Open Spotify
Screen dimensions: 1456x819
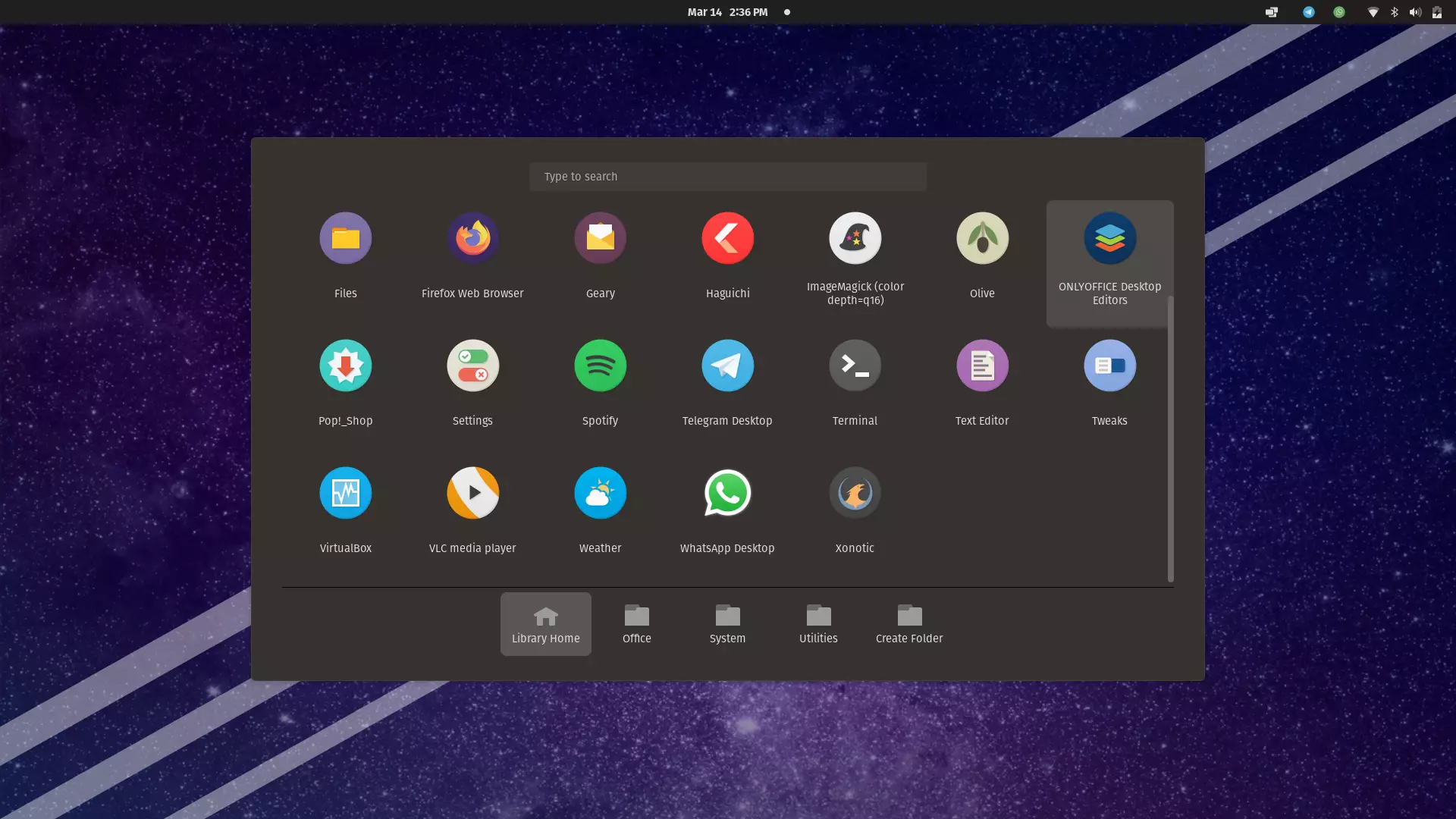(600, 366)
